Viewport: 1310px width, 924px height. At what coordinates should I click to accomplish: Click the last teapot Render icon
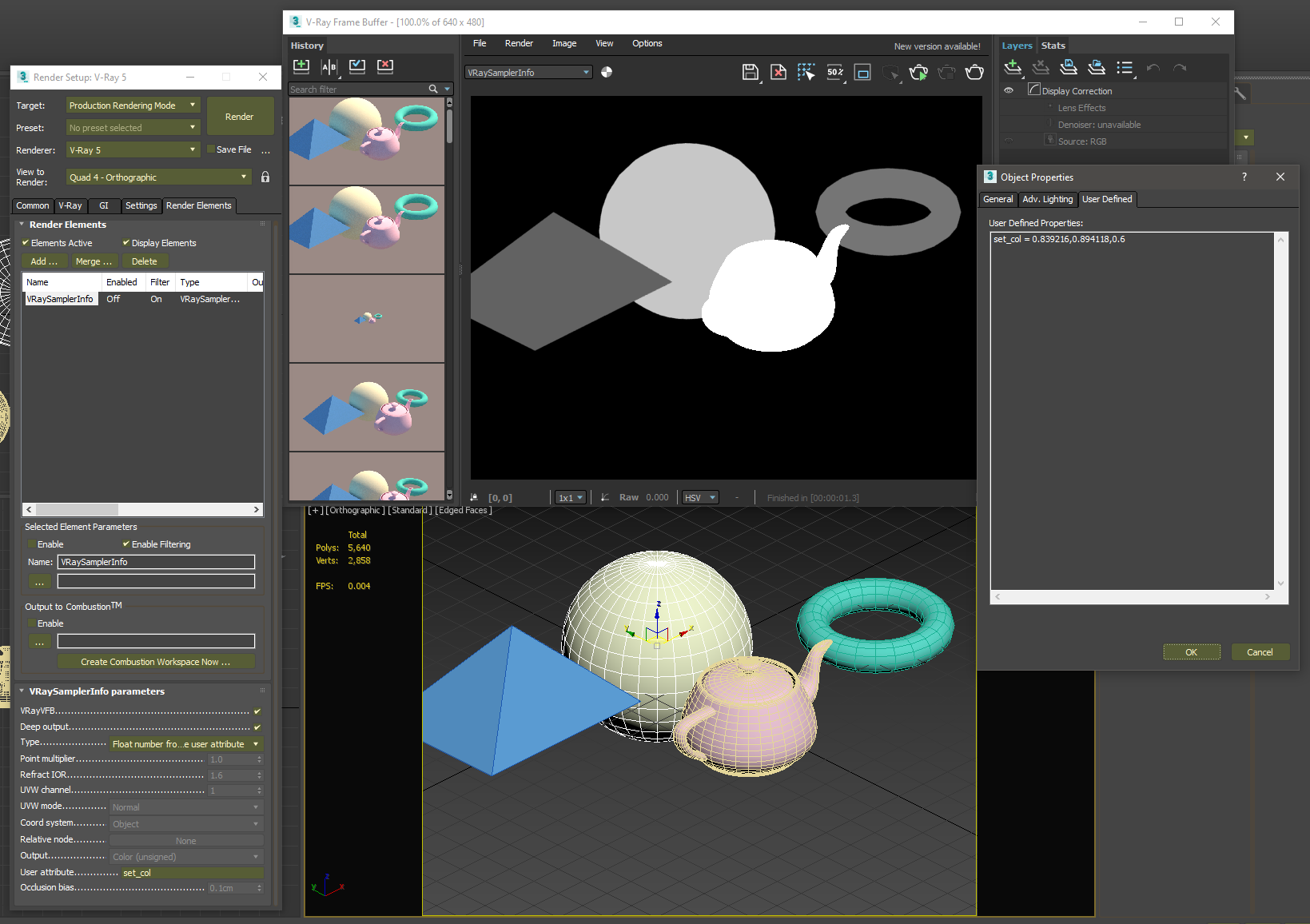974,73
